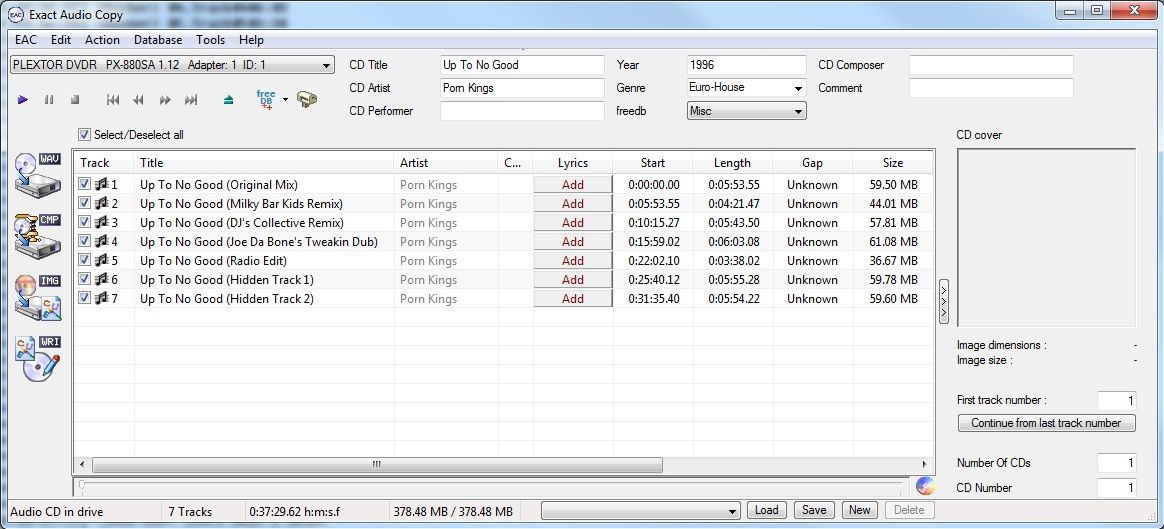Sort the list by the Length column header
The image size is (1164, 529).
pyautogui.click(x=733, y=163)
